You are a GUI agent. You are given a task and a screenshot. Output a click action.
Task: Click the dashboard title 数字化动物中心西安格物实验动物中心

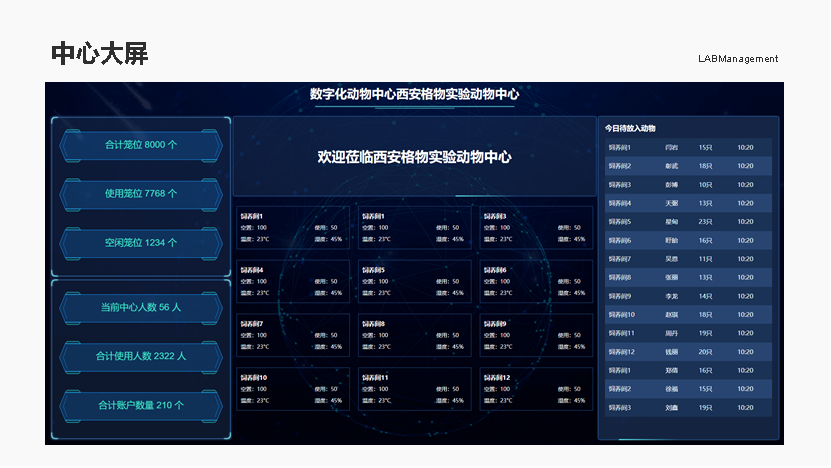(x=414, y=94)
